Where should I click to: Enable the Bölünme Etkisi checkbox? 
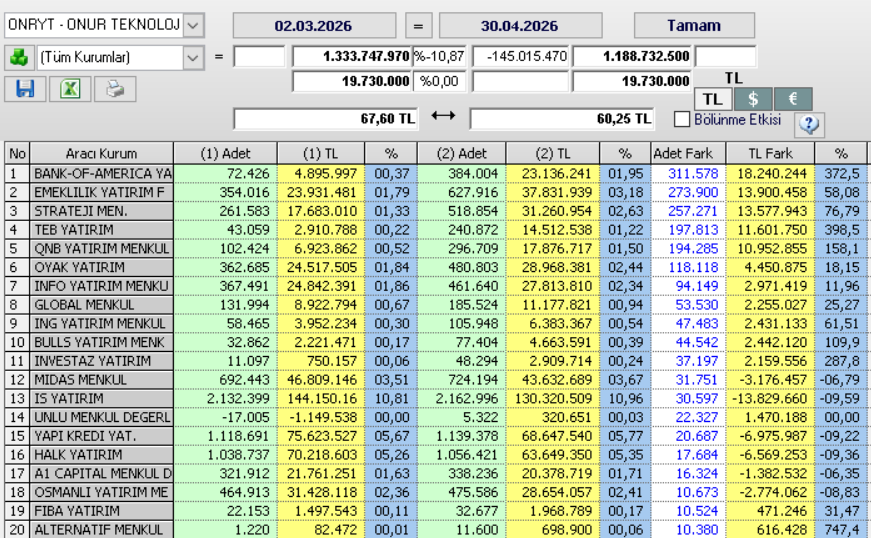(x=682, y=119)
